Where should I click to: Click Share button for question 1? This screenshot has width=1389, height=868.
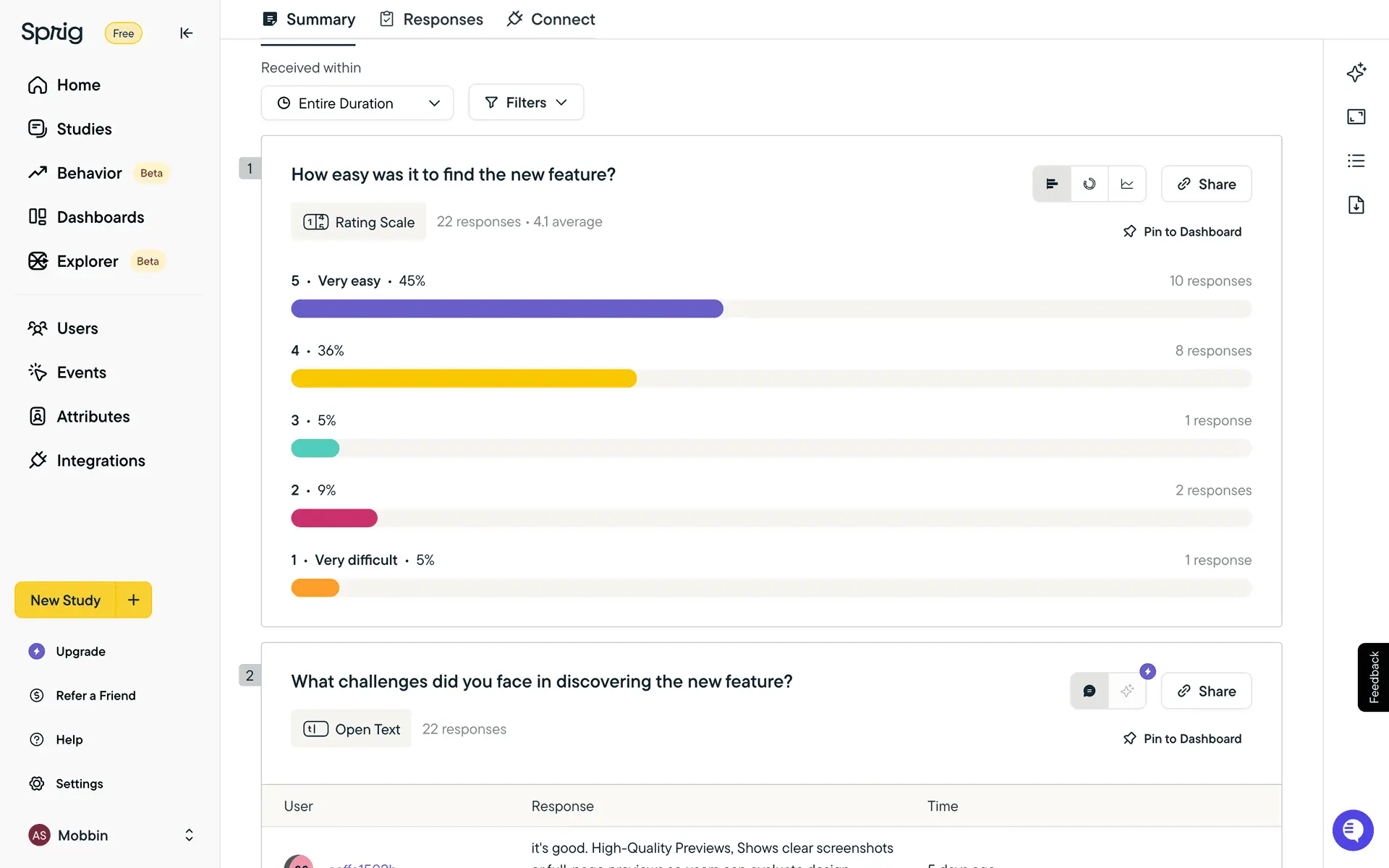1206,184
